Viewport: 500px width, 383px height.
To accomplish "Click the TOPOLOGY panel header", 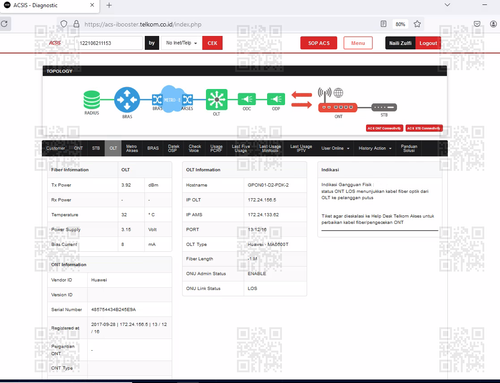I will (x=245, y=71).
